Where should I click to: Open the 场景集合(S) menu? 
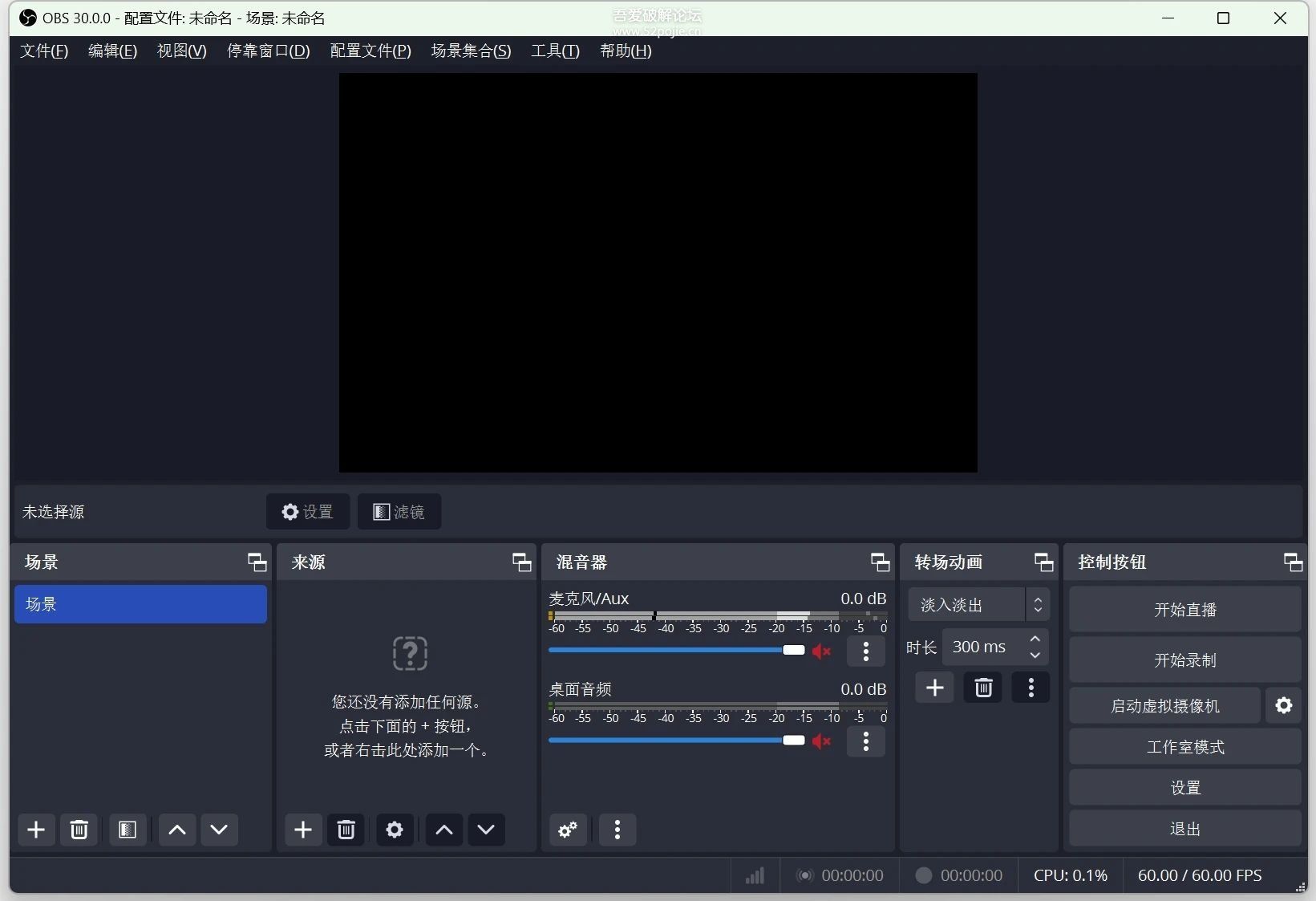[x=470, y=51]
